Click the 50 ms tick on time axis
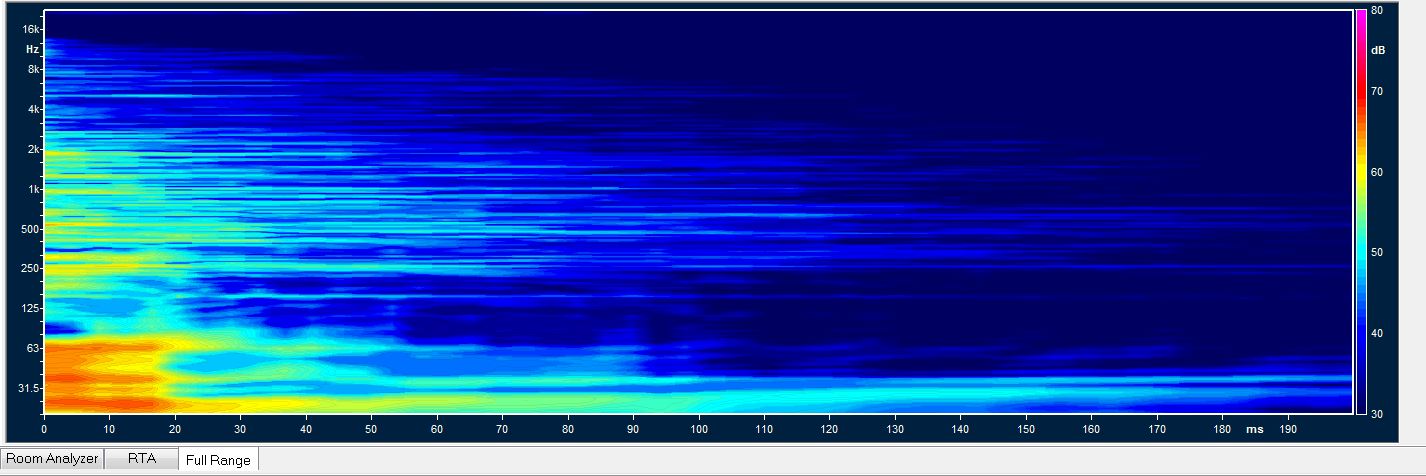This screenshot has height=476, width=1426. (x=371, y=430)
